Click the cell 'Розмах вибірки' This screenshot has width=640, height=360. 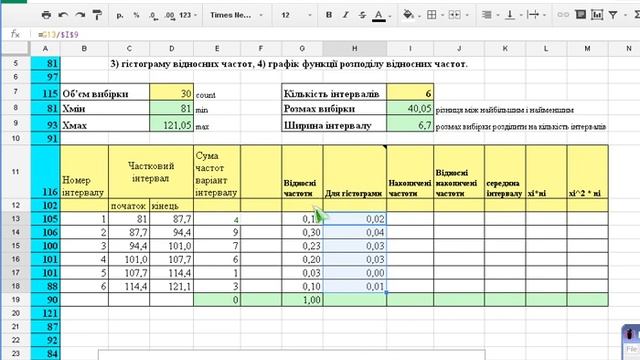click(x=334, y=108)
